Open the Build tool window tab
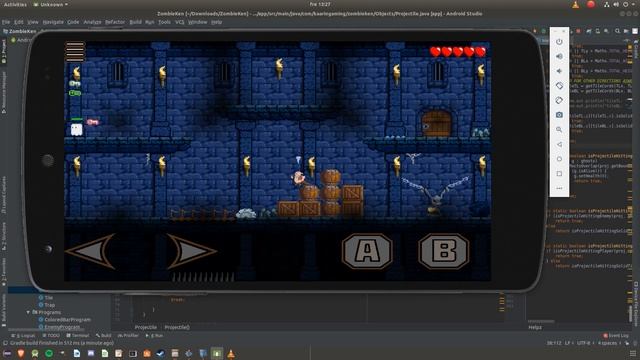Screen dimensions: 640x360 (104, 336)
